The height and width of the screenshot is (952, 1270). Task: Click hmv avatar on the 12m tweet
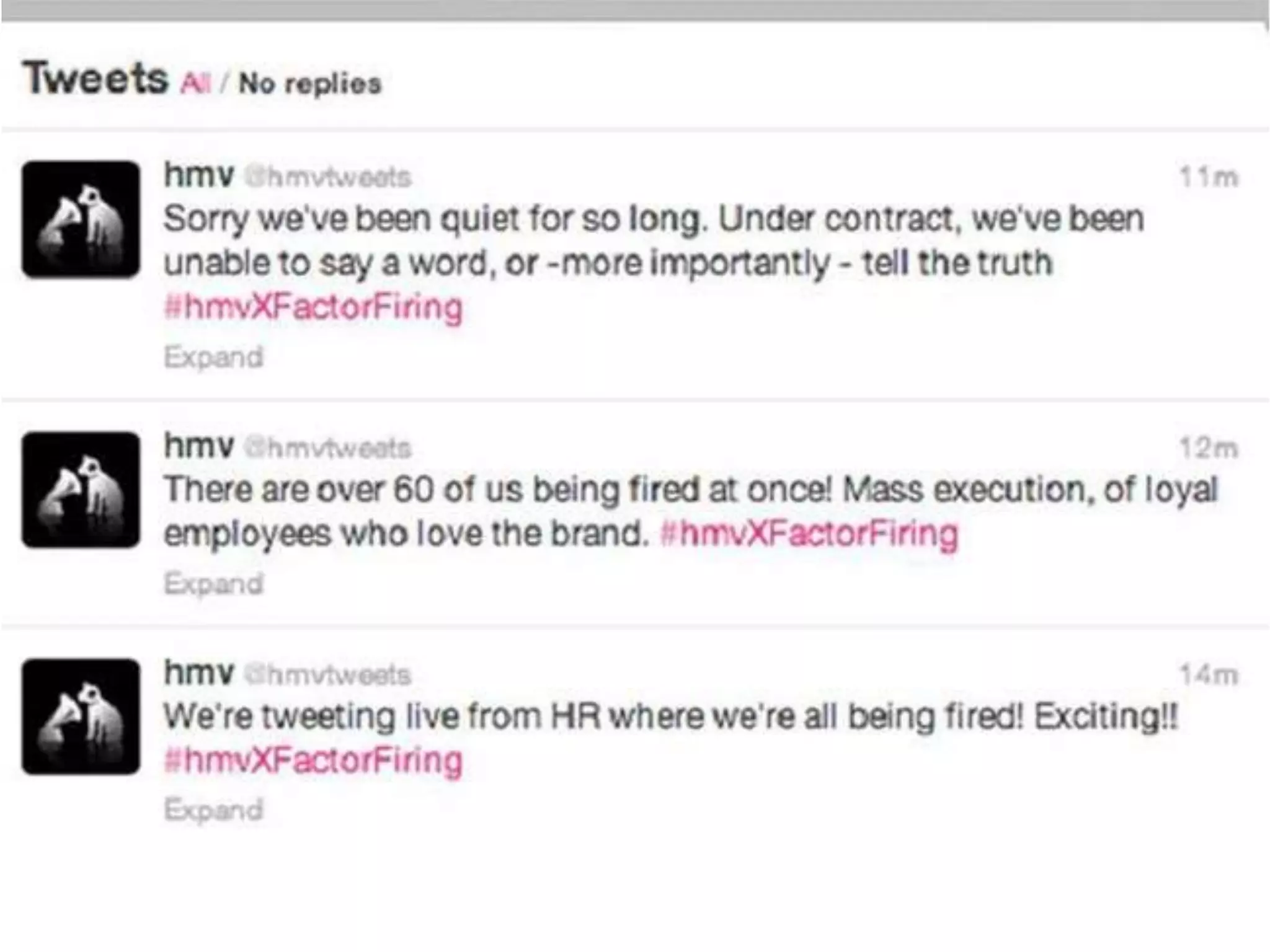pyautogui.click(x=81, y=490)
